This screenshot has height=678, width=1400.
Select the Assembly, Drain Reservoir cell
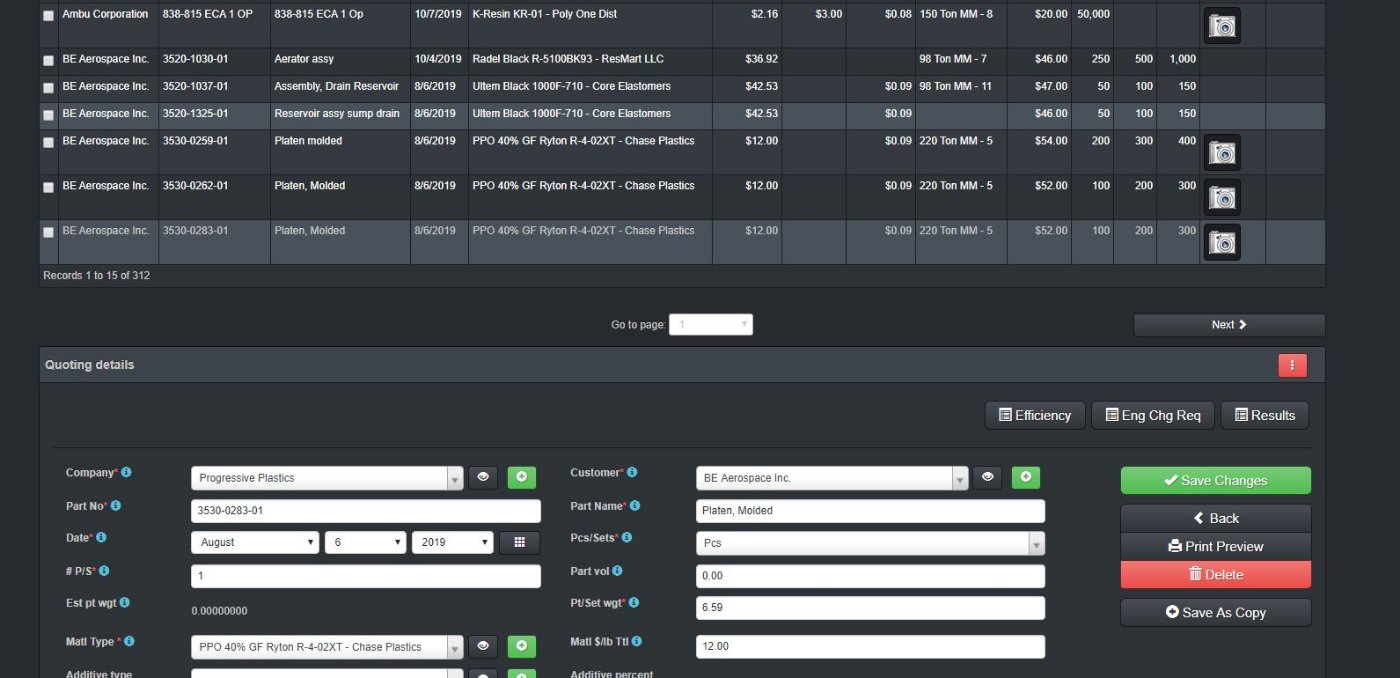(x=340, y=88)
